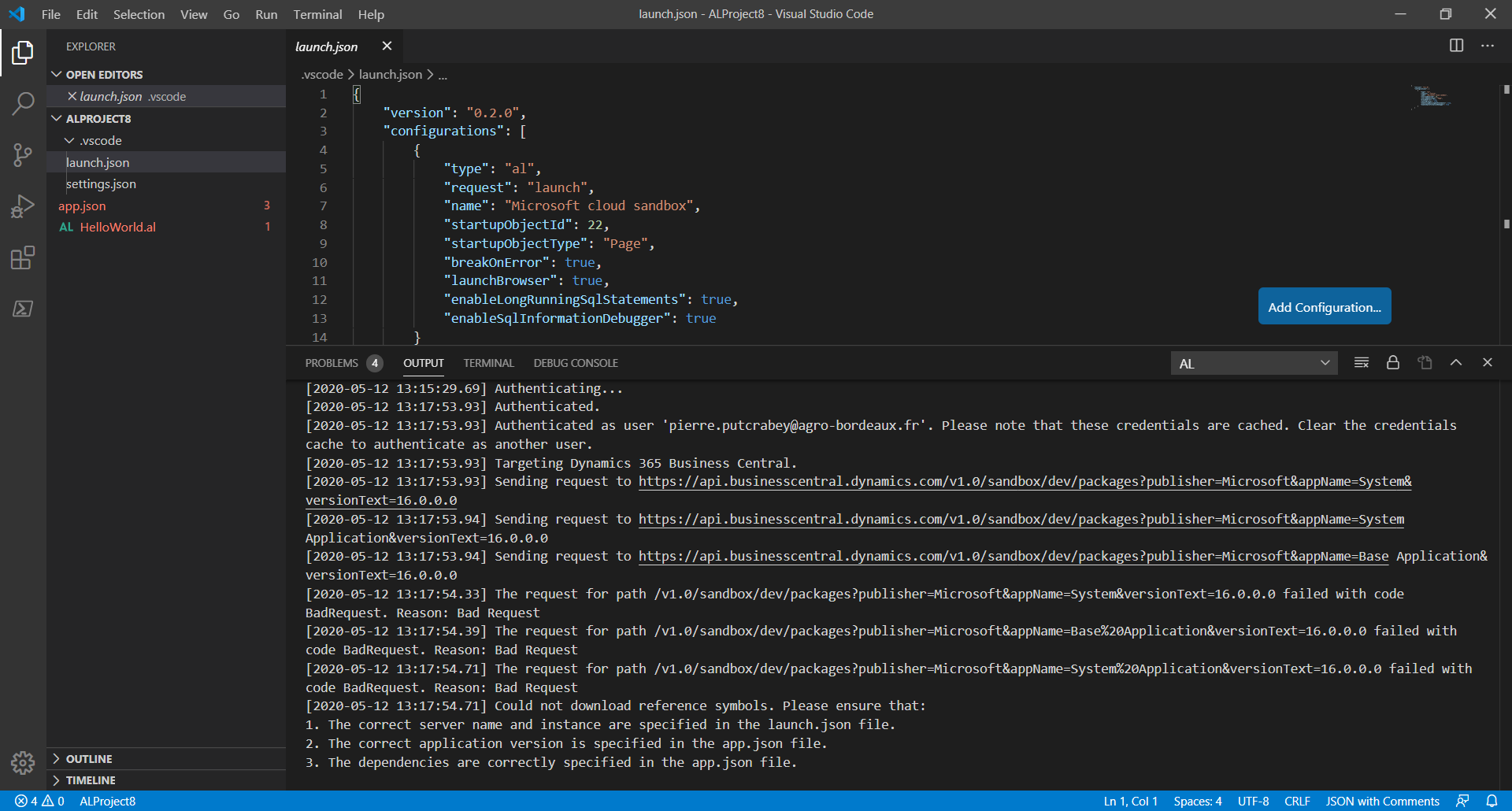Open settings.json in the file tree
This screenshot has height=811, width=1512.
coord(167,183)
